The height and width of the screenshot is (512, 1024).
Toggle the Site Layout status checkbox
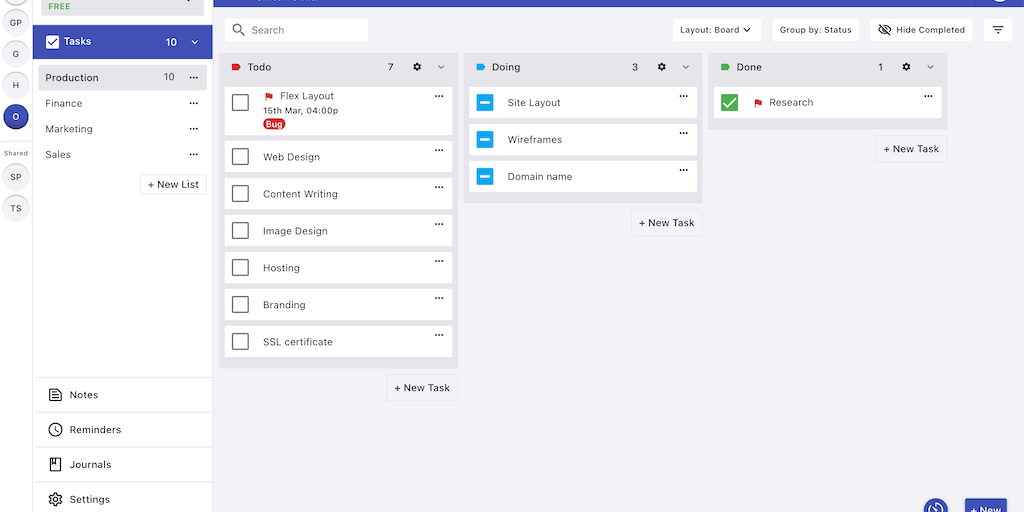pyautogui.click(x=485, y=103)
